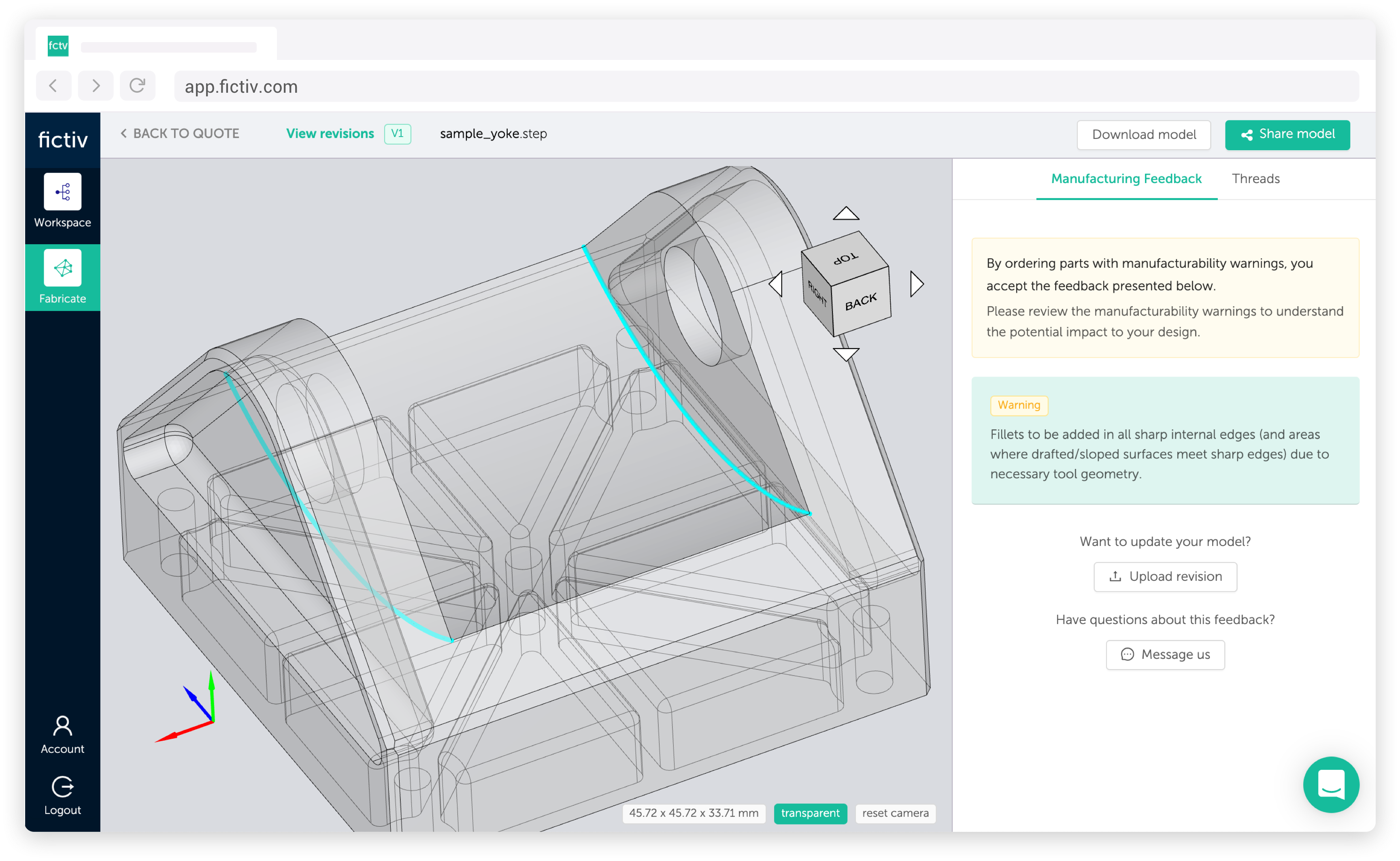Click Reset camera to restore the view
1400x861 pixels.
pyautogui.click(x=895, y=813)
